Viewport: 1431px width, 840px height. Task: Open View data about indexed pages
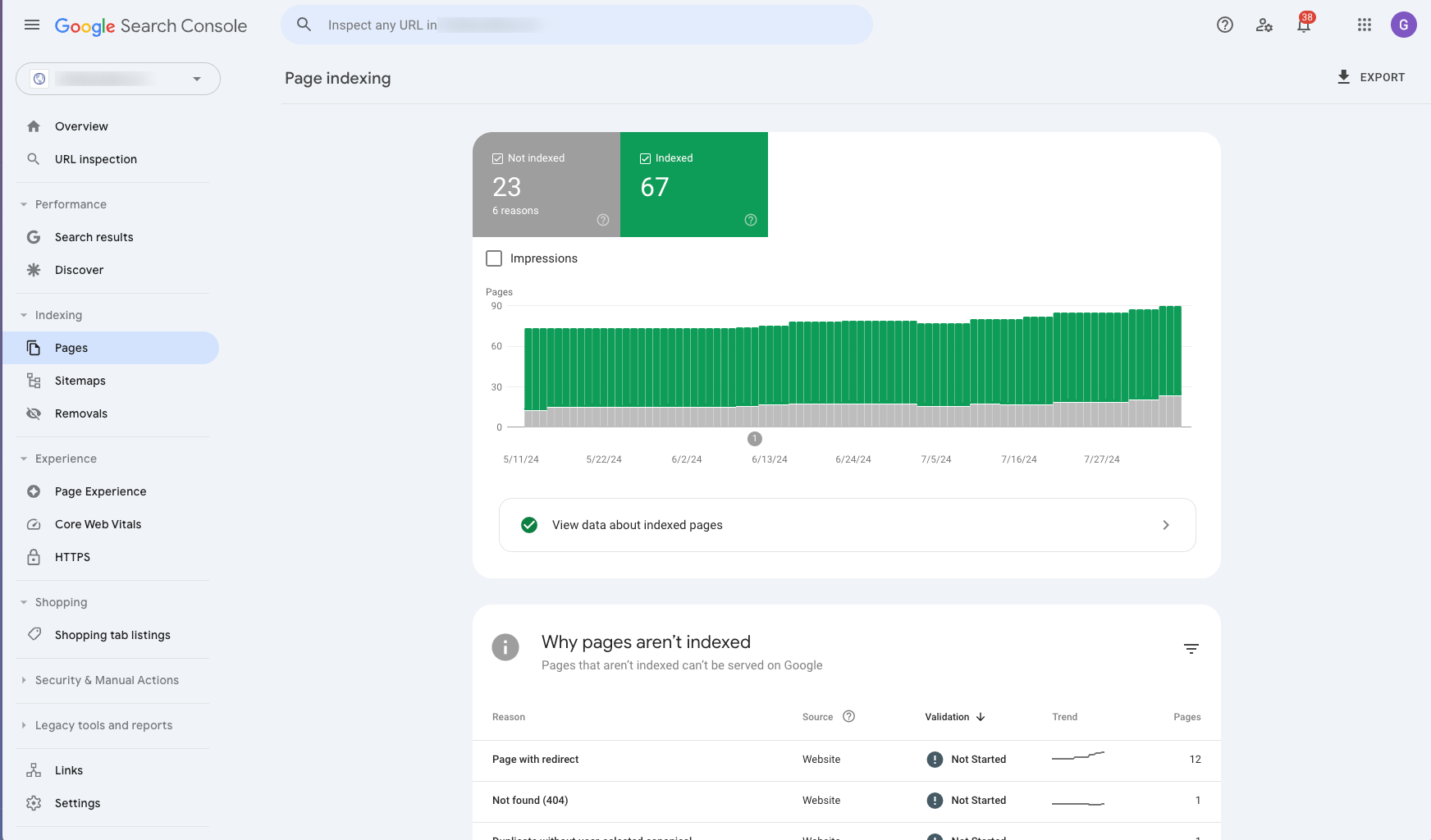click(x=847, y=525)
